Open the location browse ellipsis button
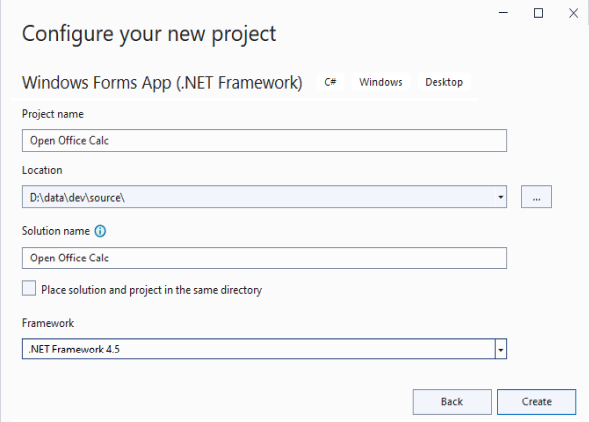 coord(536,197)
